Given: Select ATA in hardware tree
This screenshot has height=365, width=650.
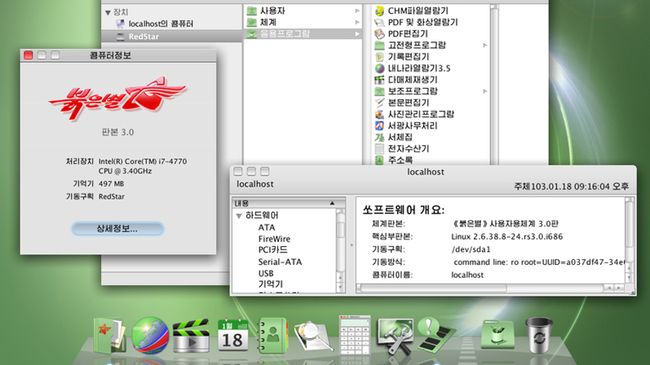Looking at the screenshot, I should pyautogui.click(x=267, y=227).
